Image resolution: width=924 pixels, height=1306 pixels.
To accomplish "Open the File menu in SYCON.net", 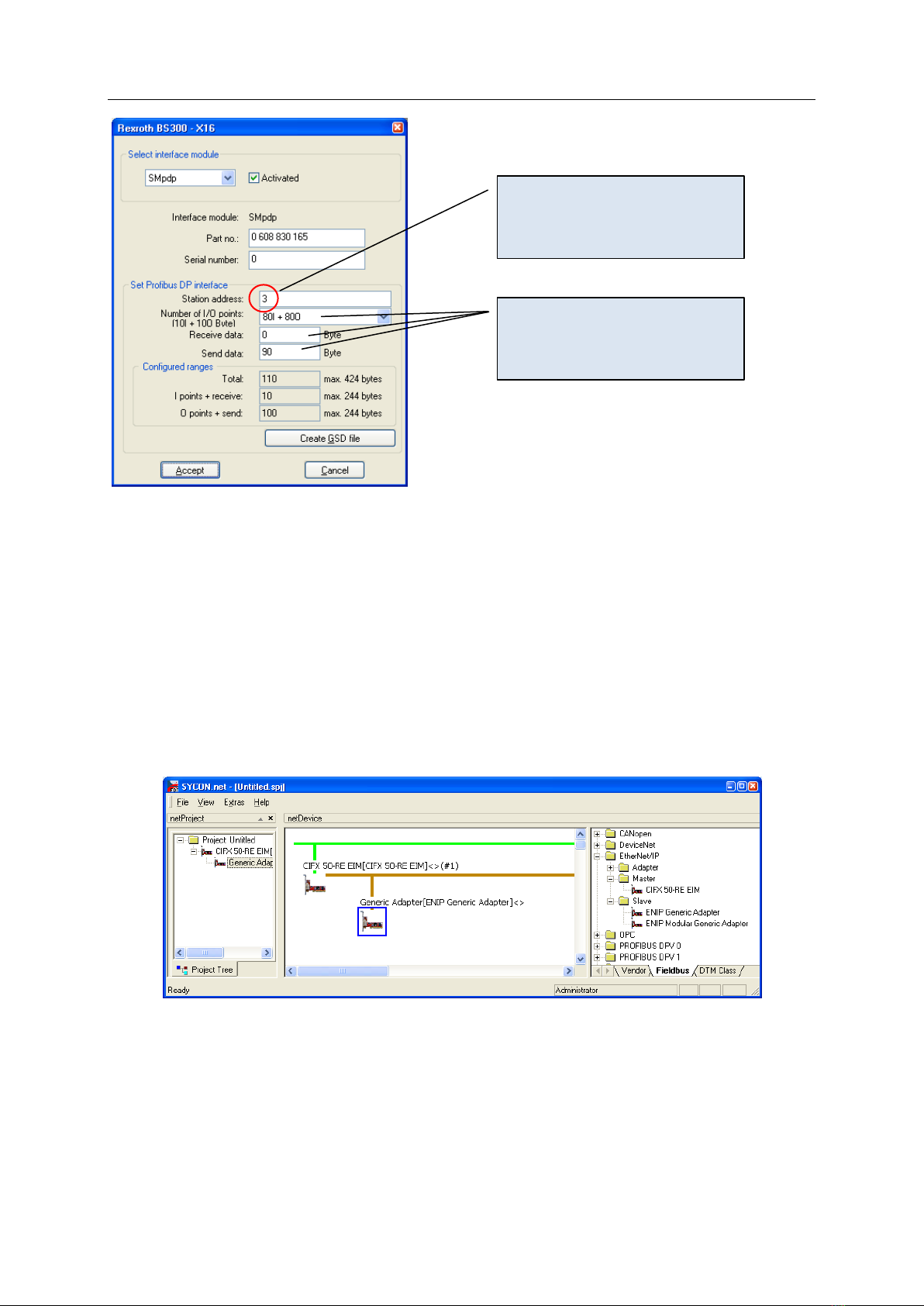I will click(183, 803).
